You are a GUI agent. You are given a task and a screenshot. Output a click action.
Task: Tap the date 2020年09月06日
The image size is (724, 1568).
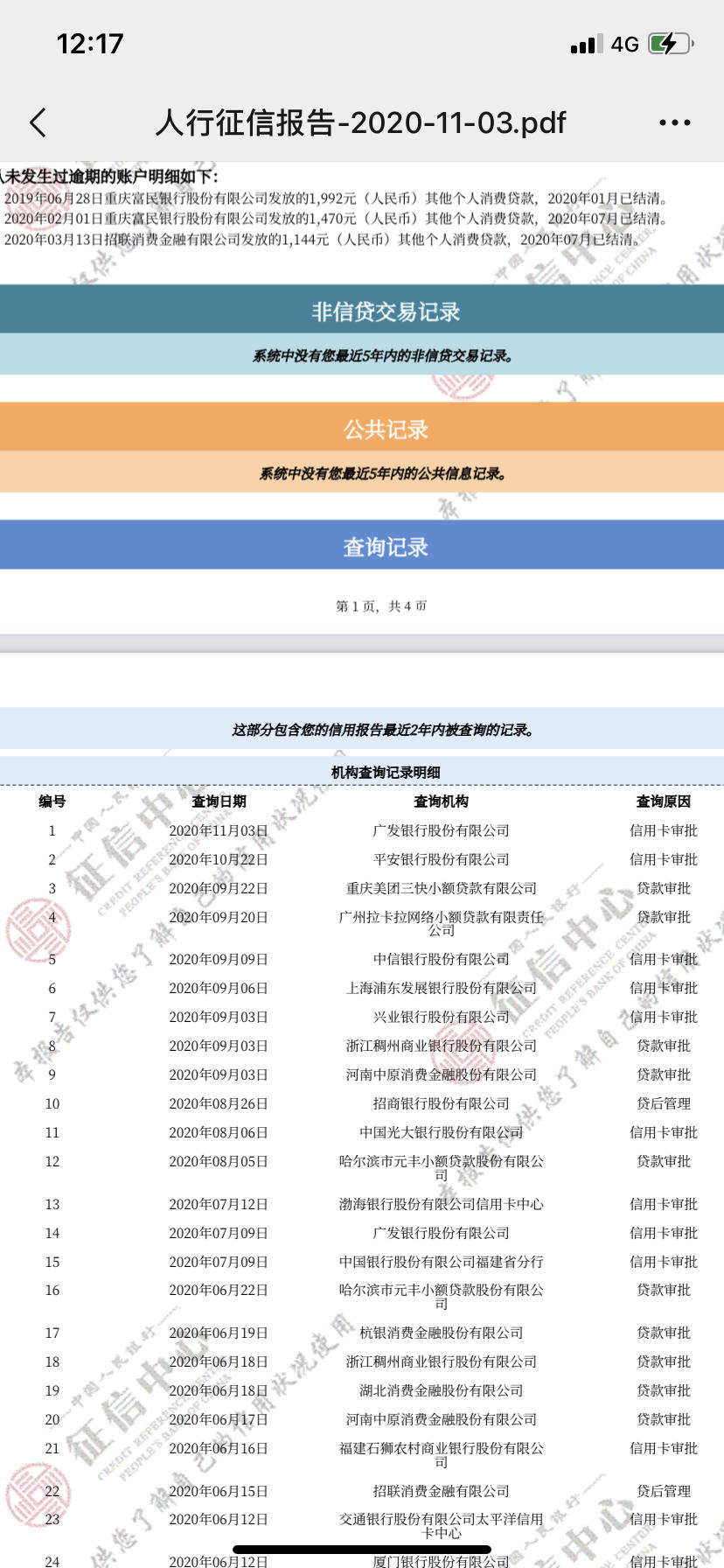pos(219,988)
